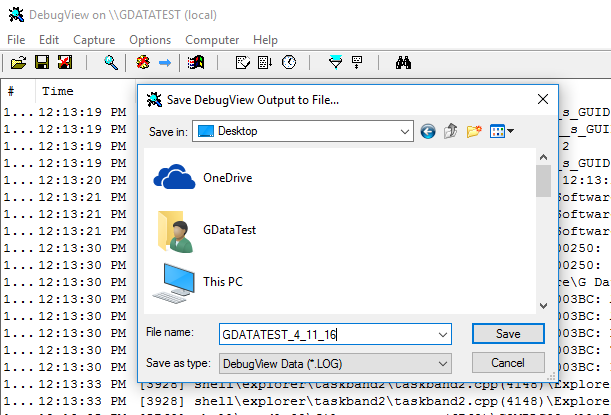Click the Create New Folder icon
The width and height of the screenshot is (611, 415).
pos(474,131)
